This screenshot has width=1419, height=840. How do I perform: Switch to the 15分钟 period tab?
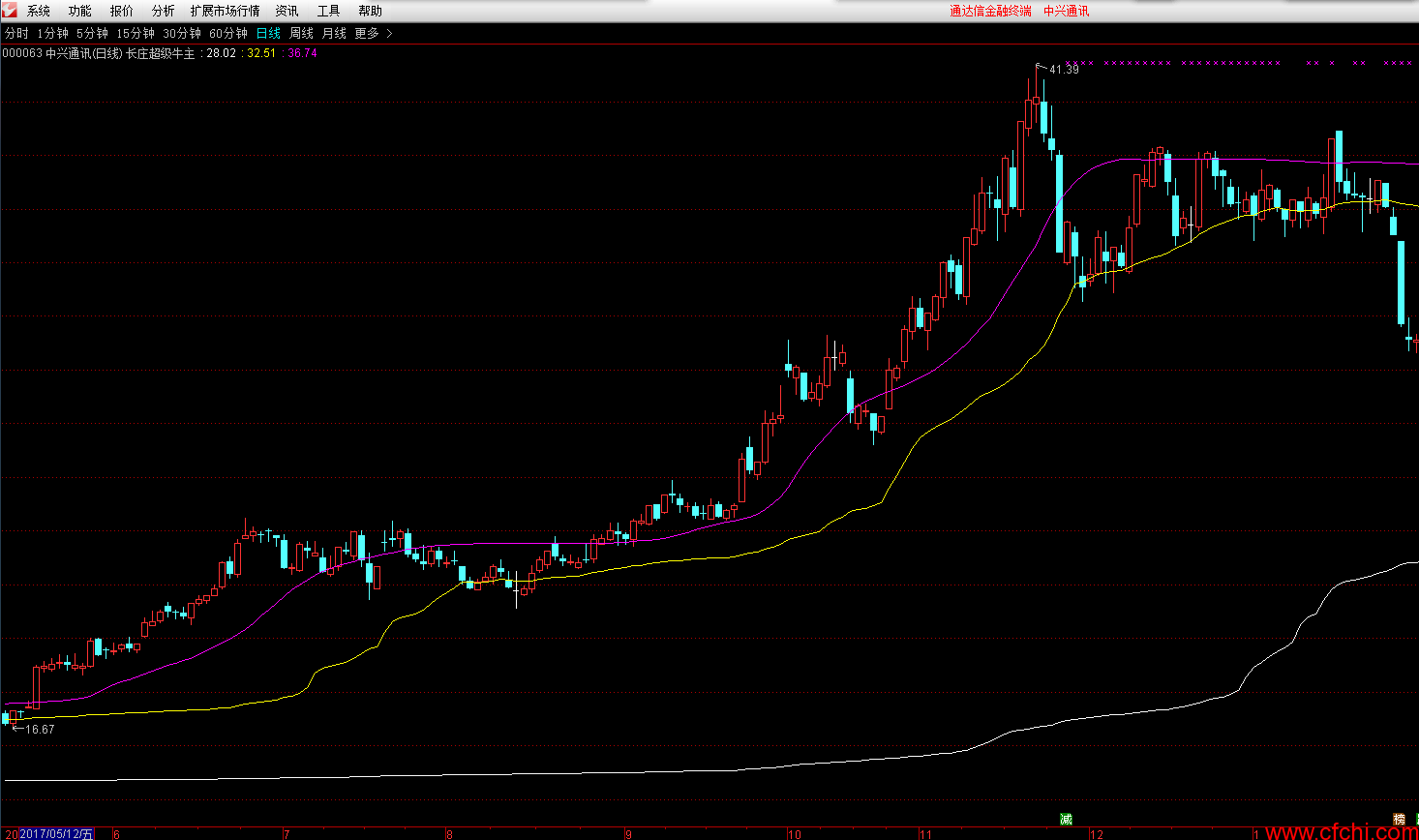coord(136,34)
